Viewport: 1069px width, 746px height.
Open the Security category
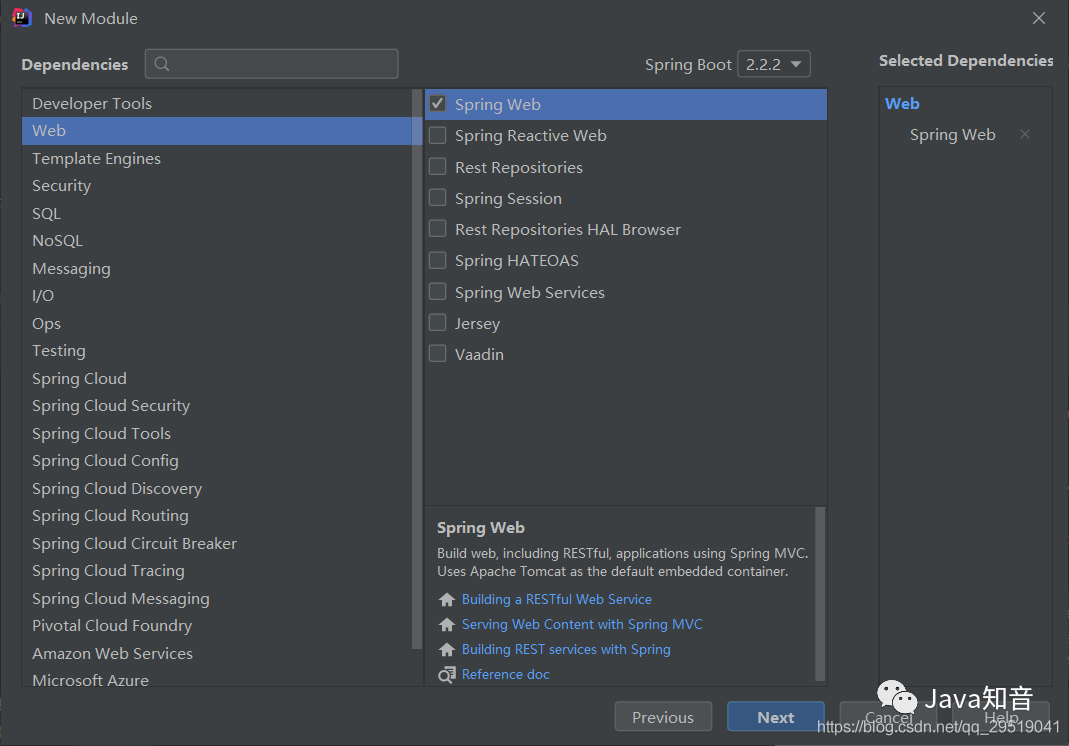pos(217,185)
